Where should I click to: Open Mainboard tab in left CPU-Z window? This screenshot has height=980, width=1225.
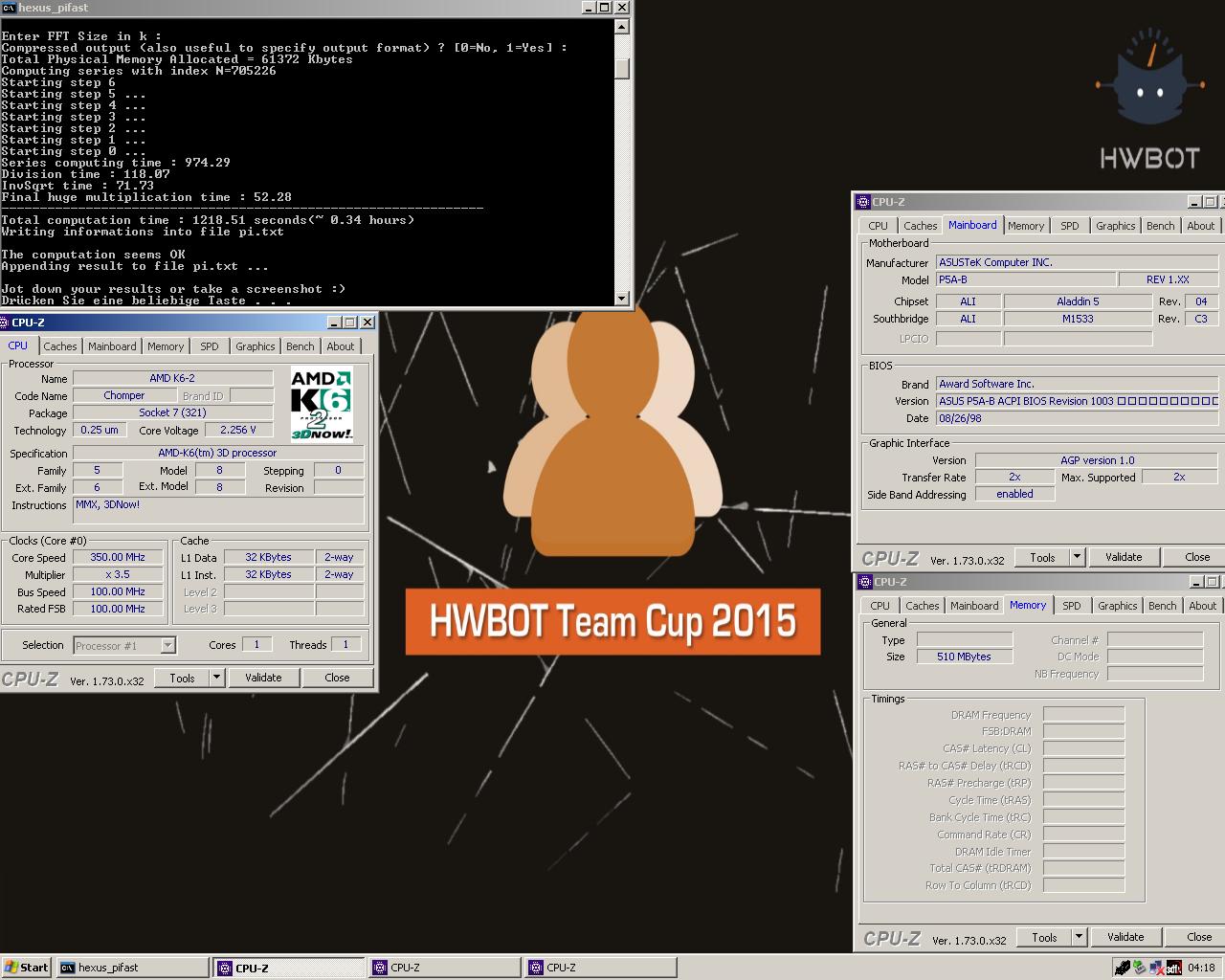point(112,346)
